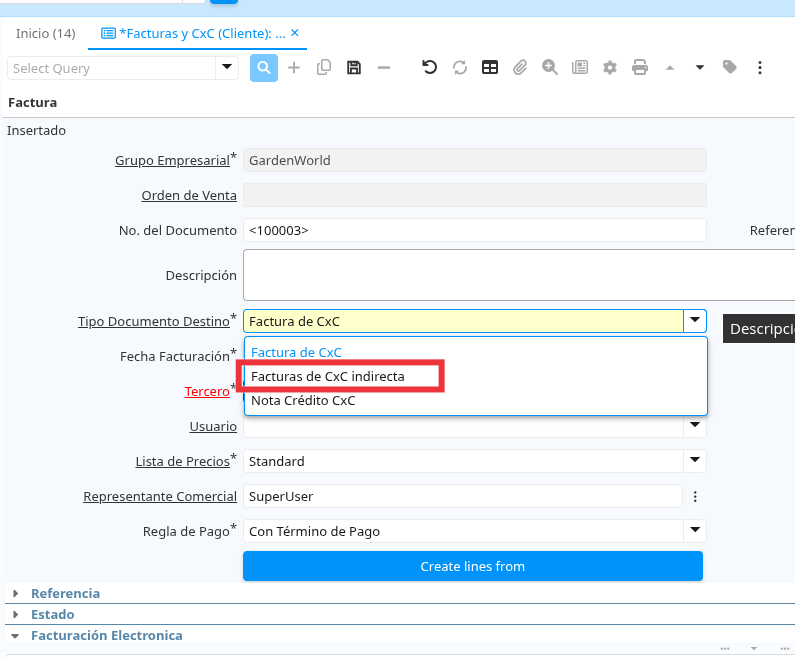795x657 pixels.
Task: Open Representante Comercial field options dots
Action: [695, 496]
